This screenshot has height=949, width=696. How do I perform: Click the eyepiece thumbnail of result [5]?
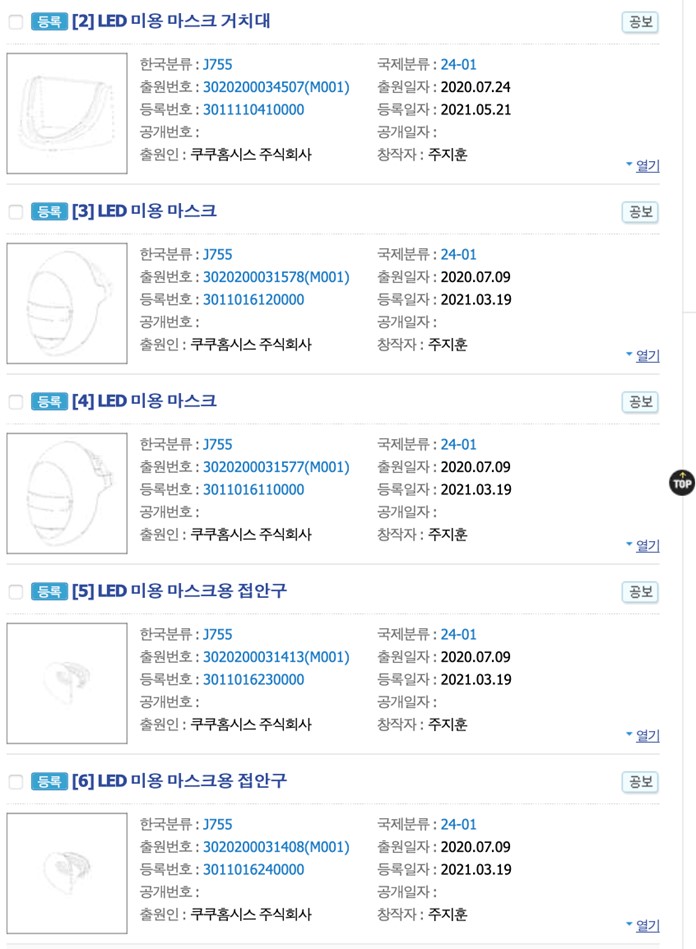click(67, 683)
